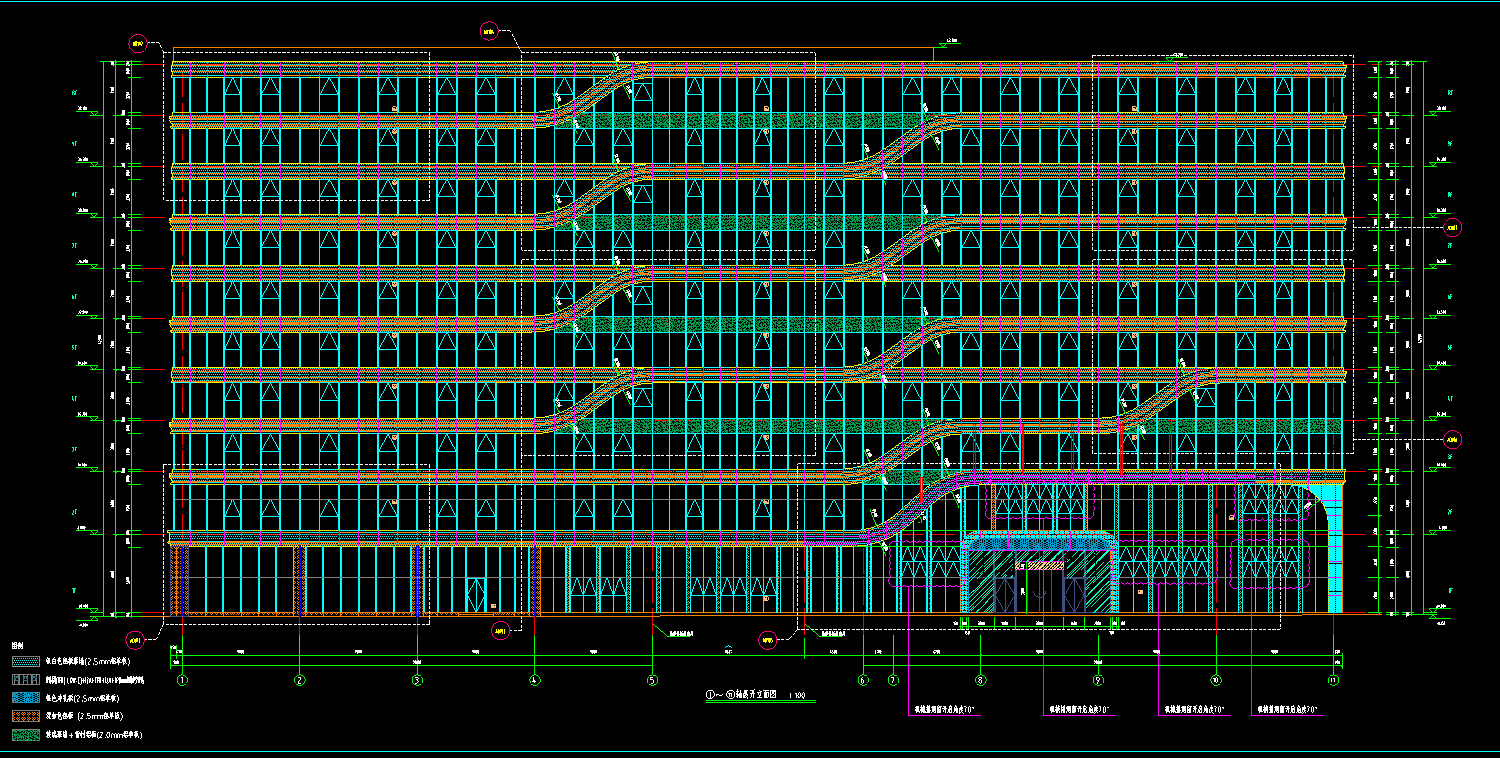Image resolution: width=1500 pixels, height=758 pixels.
Task: Select the legend heading "图例"
Action: [x=15, y=647]
